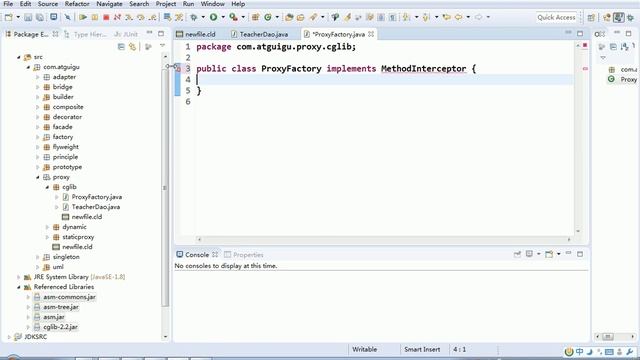640x360 pixels.
Task: Open the Project menu
Action: coord(166,4)
